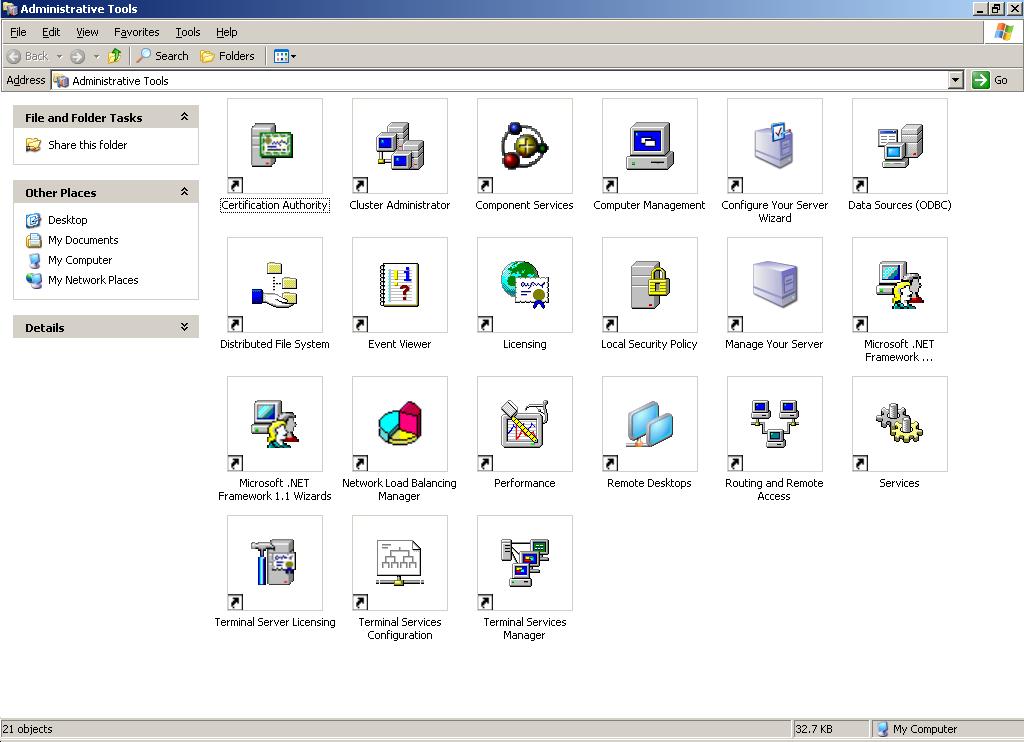The height and width of the screenshot is (742, 1024).
Task: Select the Terminal Services Manager icon
Action: click(x=524, y=563)
